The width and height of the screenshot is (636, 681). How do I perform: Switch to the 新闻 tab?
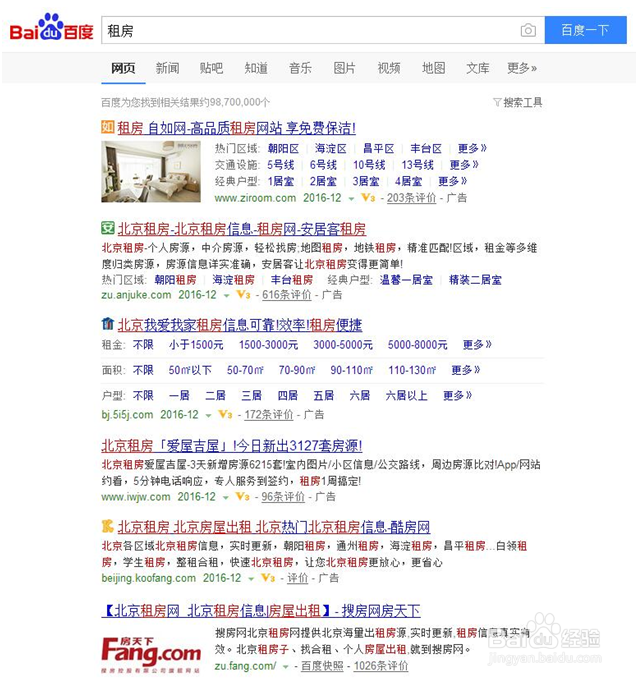(x=167, y=68)
